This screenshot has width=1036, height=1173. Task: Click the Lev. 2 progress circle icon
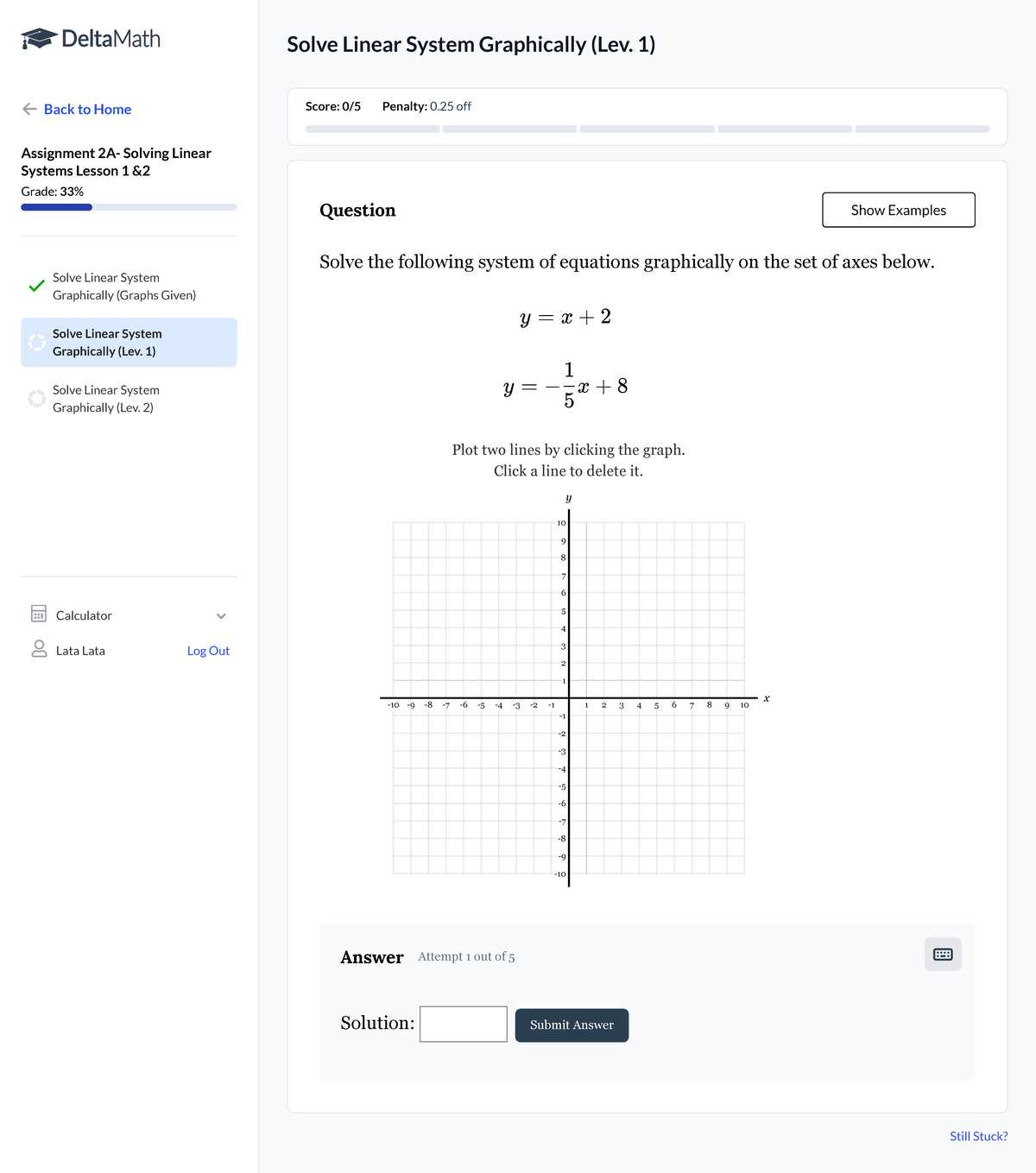tap(36, 399)
